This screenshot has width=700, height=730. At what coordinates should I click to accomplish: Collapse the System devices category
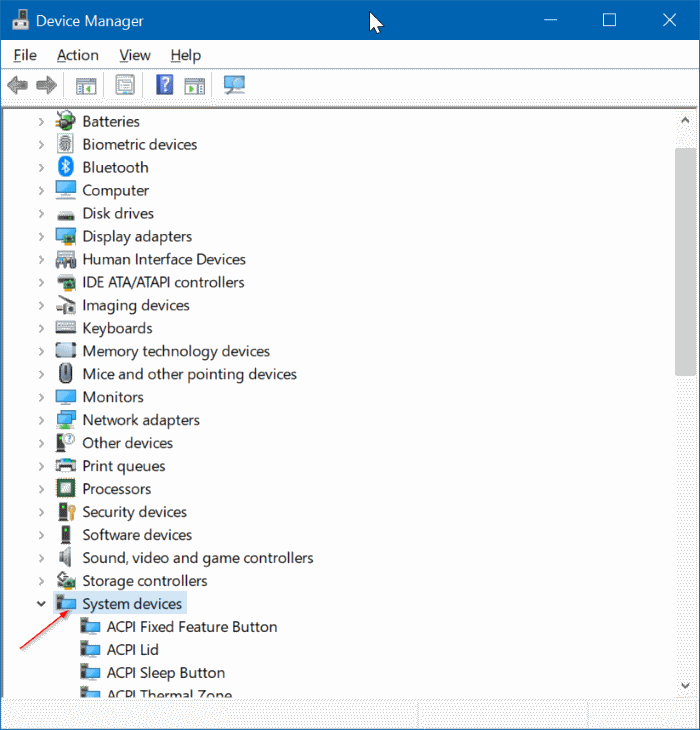click(x=41, y=604)
